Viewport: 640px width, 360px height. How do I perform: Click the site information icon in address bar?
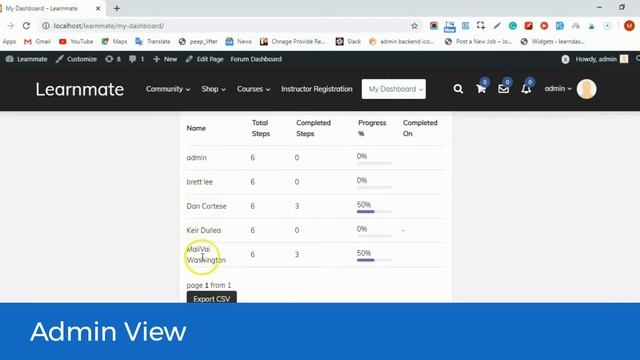pyautogui.click(x=46, y=26)
